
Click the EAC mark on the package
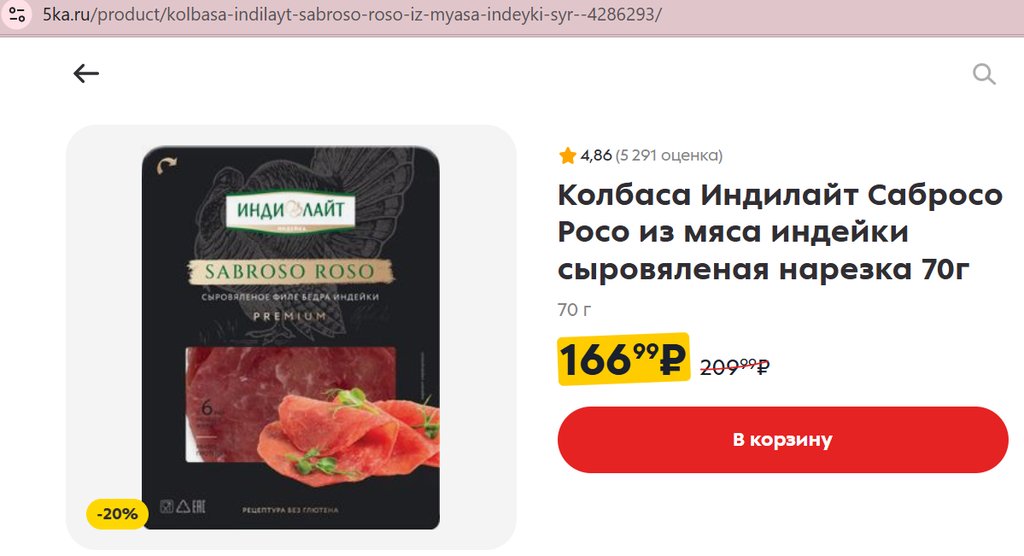[199, 506]
